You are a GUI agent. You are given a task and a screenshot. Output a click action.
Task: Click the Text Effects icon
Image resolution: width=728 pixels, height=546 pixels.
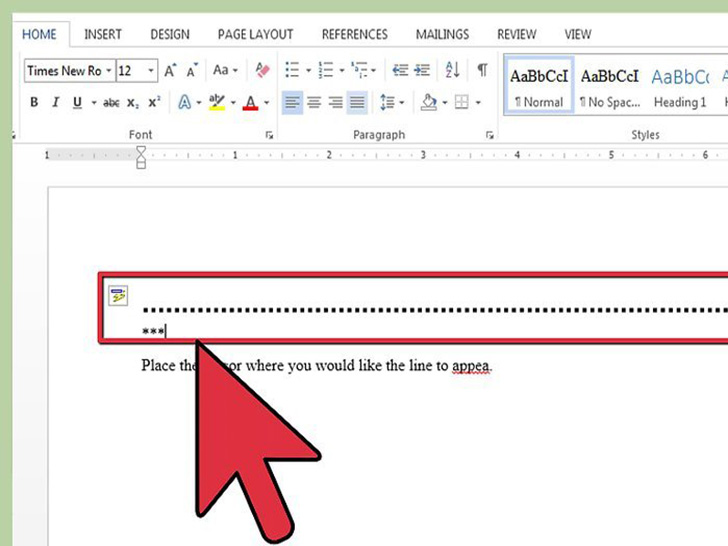coord(184,102)
